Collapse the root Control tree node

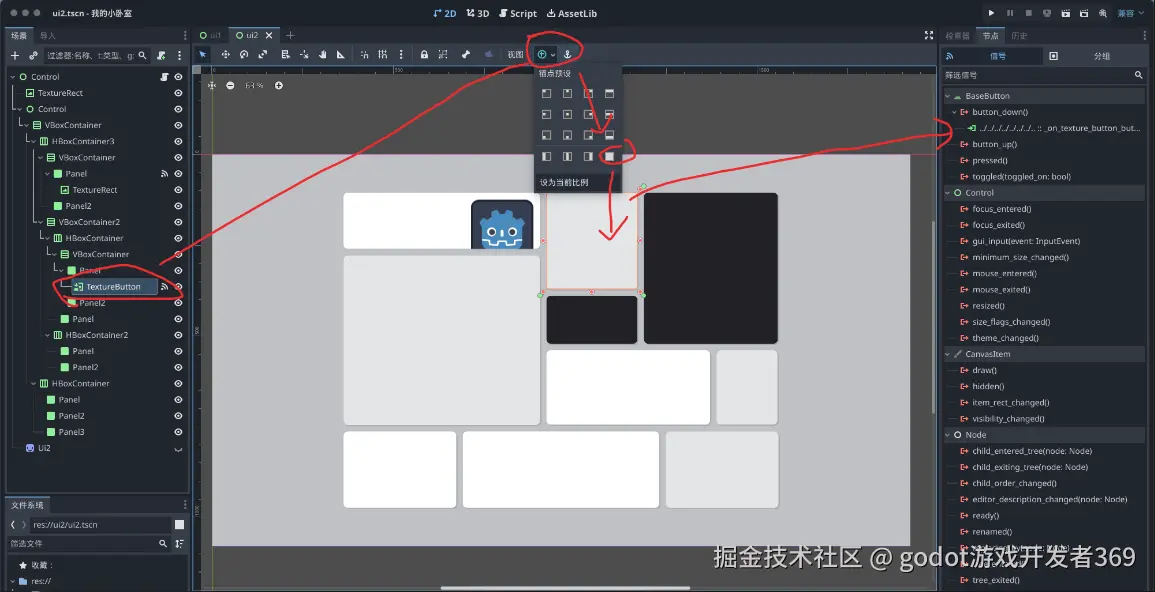[13, 77]
